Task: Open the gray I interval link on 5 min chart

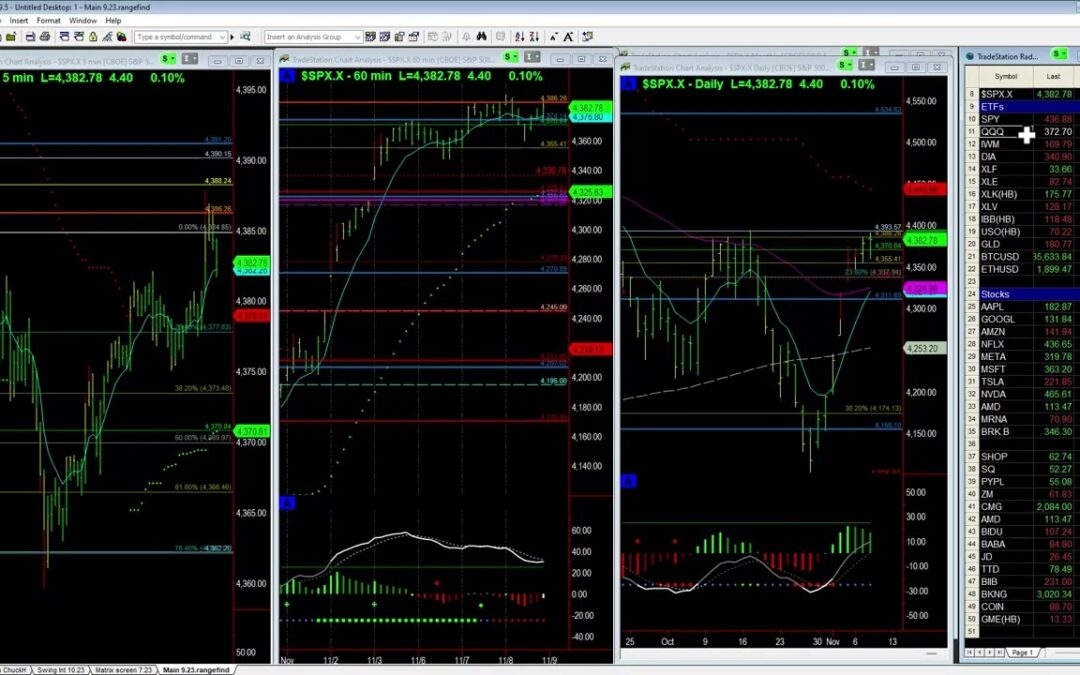Action: (189, 59)
